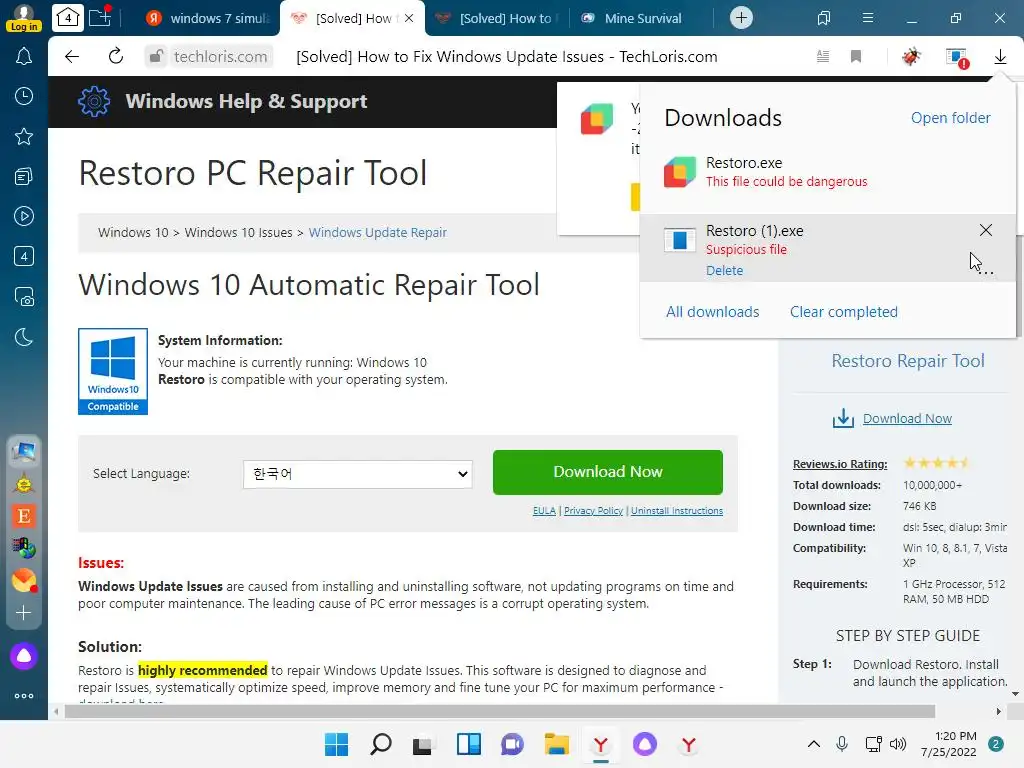The image size is (1024, 768).
Task: Click Open folder in Downloads
Action: click(950, 118)
